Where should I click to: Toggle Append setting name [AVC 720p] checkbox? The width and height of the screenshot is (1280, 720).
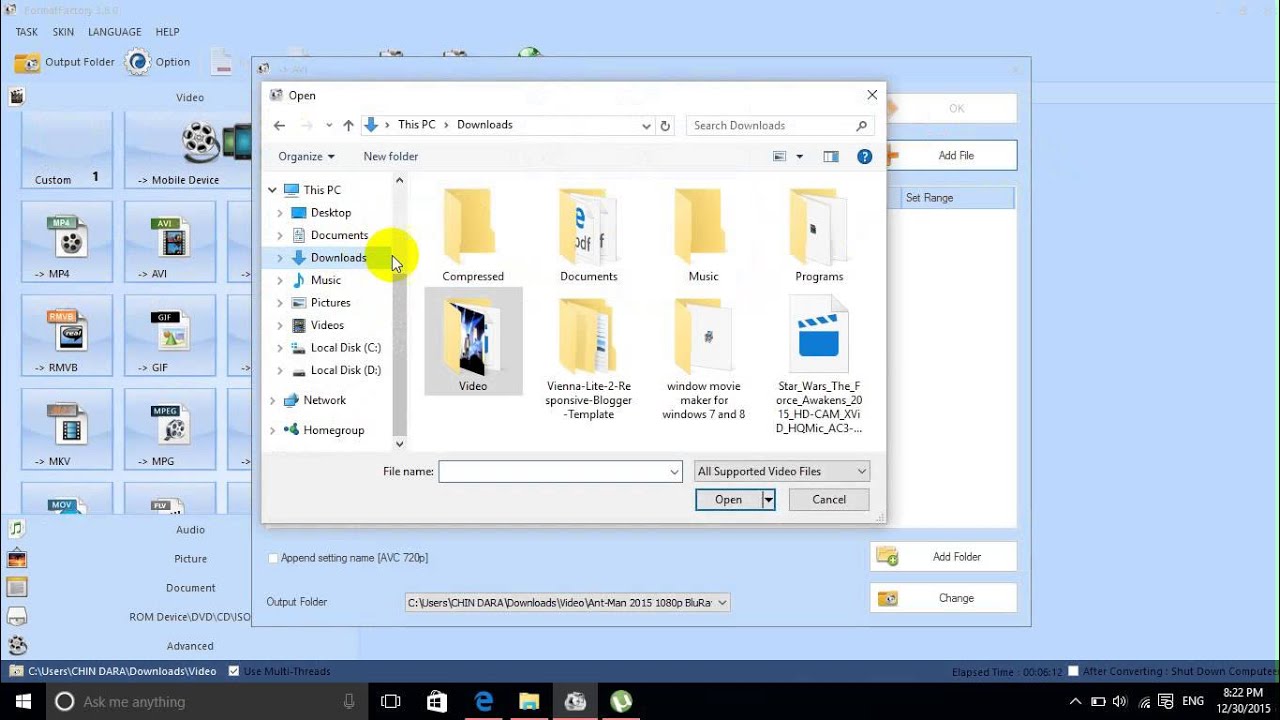point(273,558)
